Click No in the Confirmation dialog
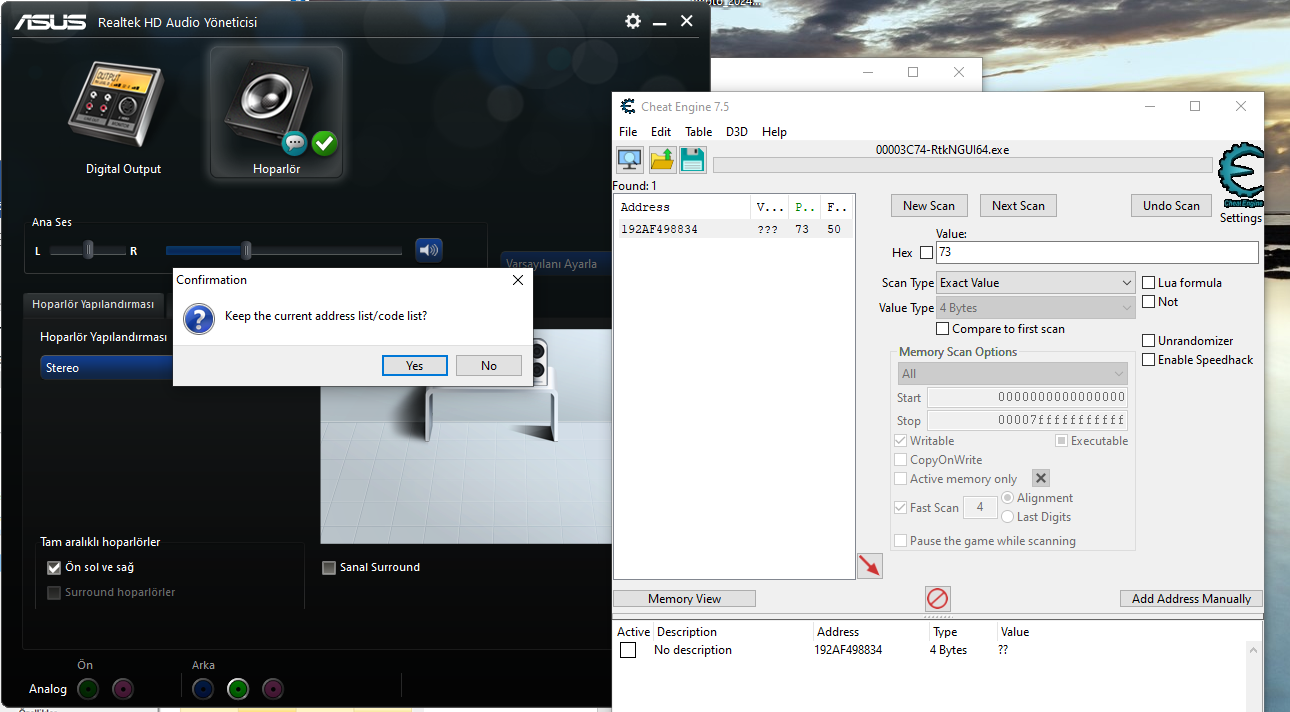The height and width of the screenshot is (712, 1290). 489,366
